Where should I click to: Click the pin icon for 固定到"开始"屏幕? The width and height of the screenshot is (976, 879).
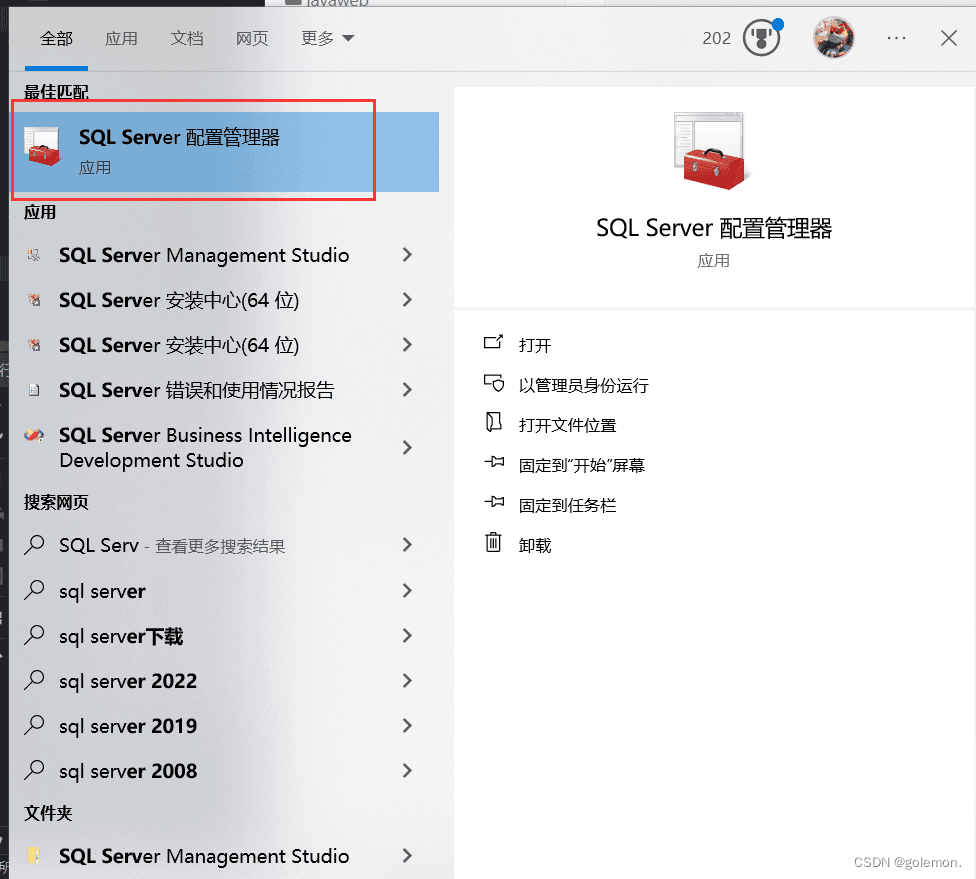click(x=494, y=462)
